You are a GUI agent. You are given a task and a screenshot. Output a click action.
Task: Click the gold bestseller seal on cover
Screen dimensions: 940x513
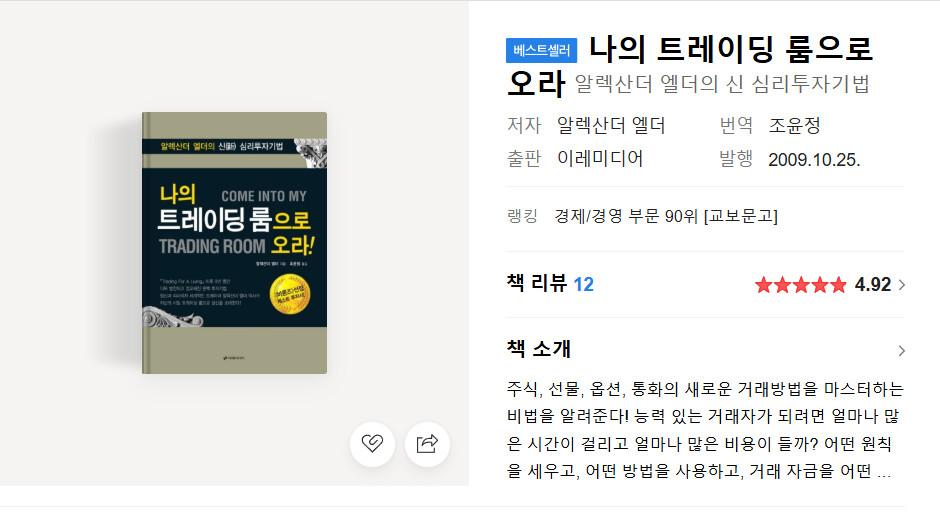(290, 294)
